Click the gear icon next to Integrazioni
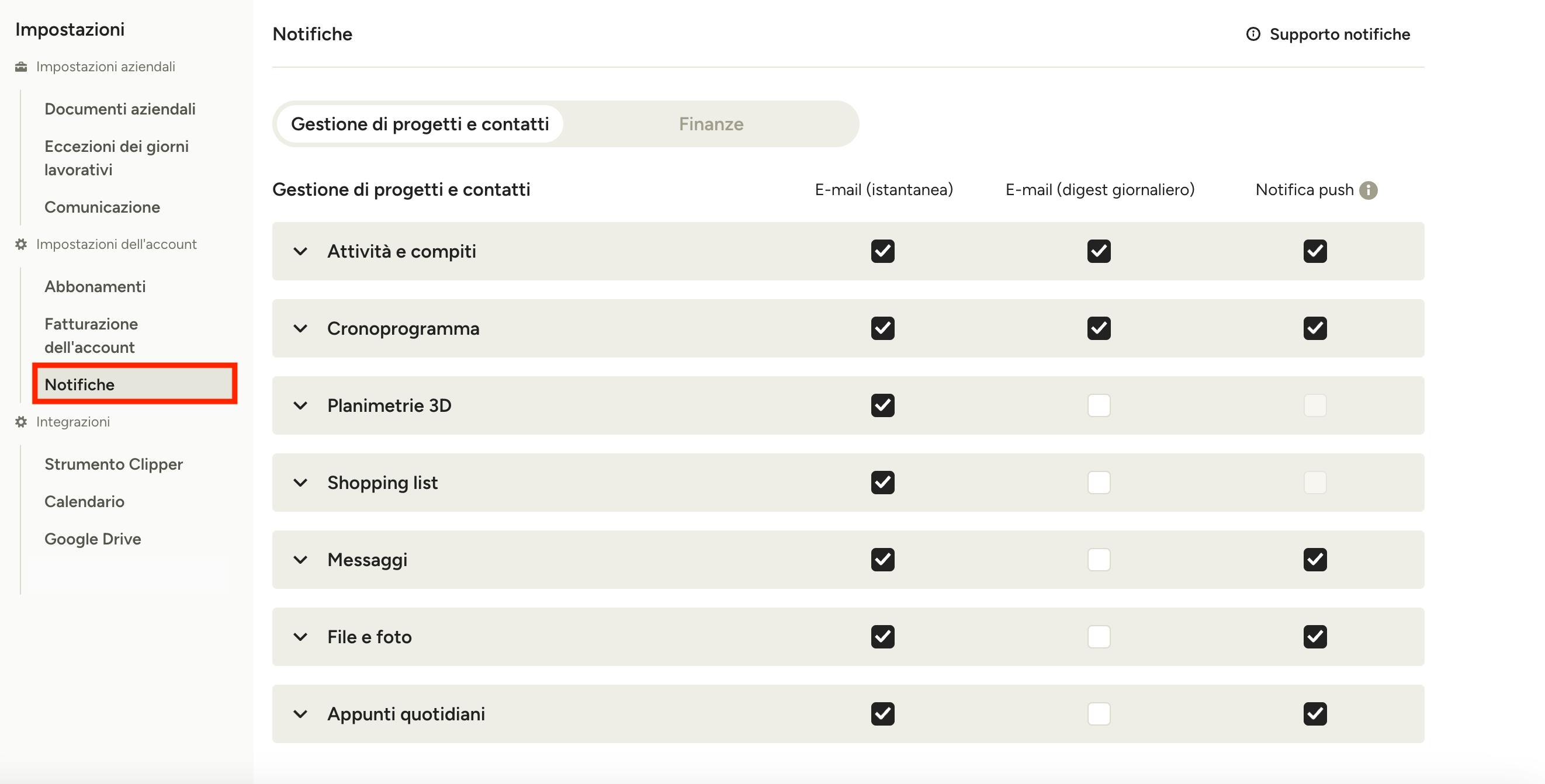The image size is (1545, 784). [x=21, y=422]
